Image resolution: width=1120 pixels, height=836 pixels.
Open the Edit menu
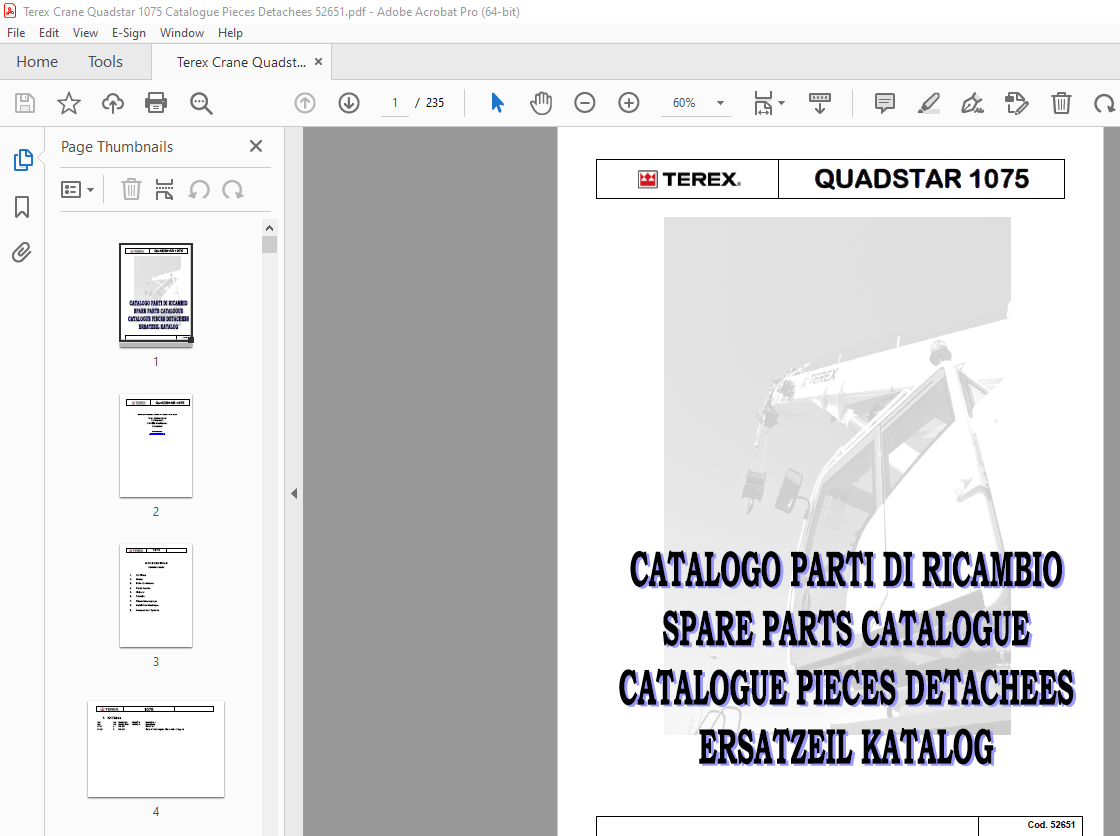(x=49, y=33)
